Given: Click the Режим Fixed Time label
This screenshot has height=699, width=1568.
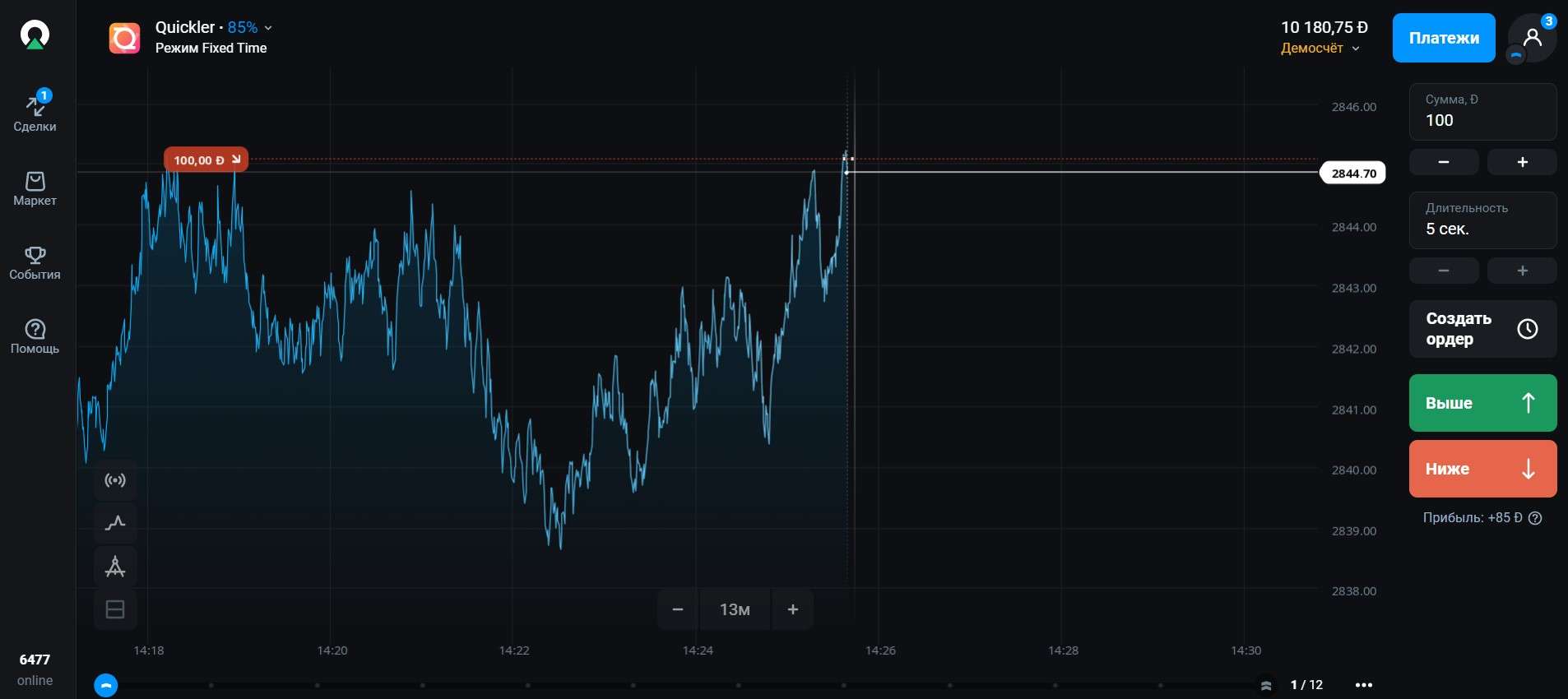Looking at the screenshot, I should point(211,49).
